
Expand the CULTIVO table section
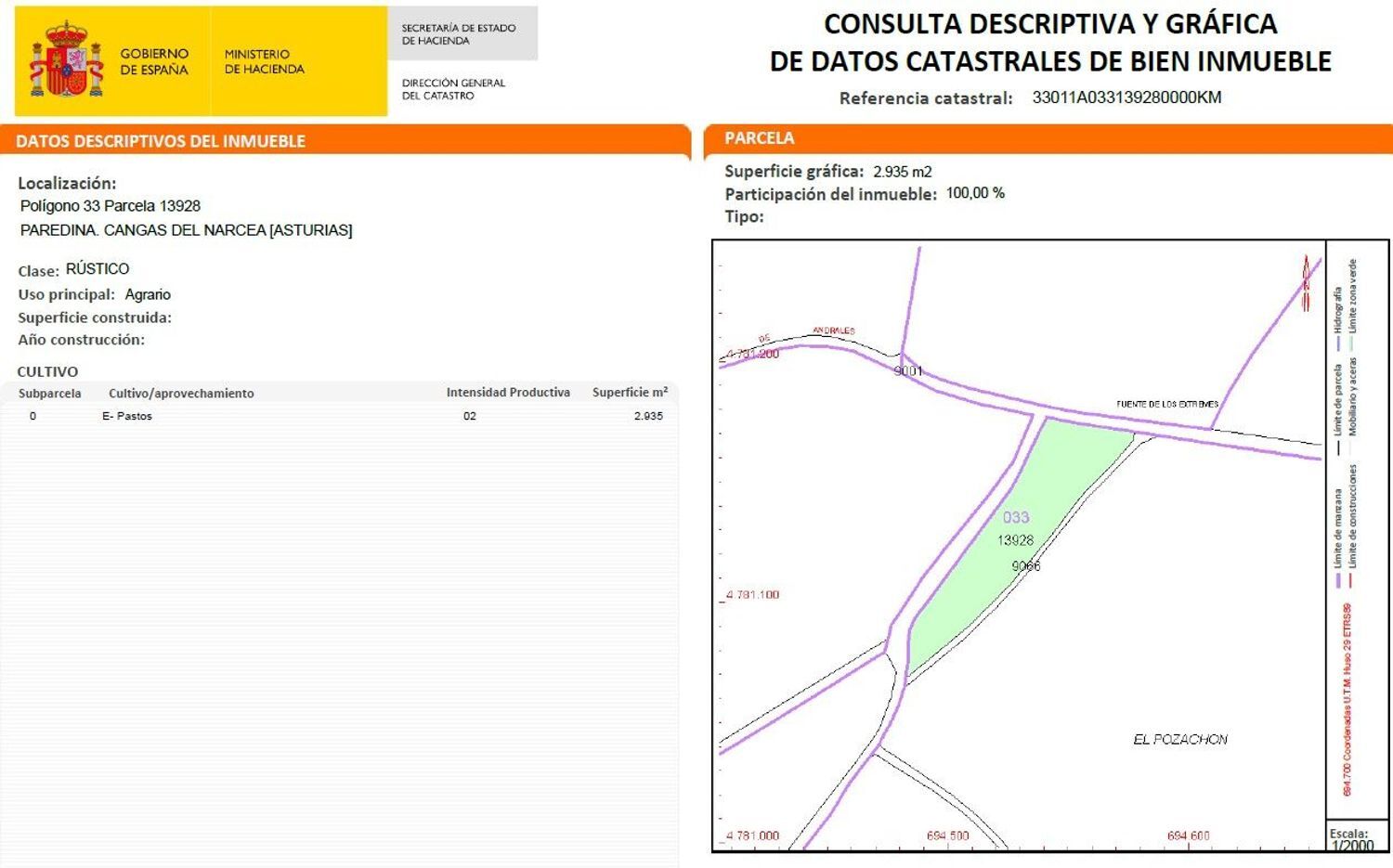click(47, 370)
